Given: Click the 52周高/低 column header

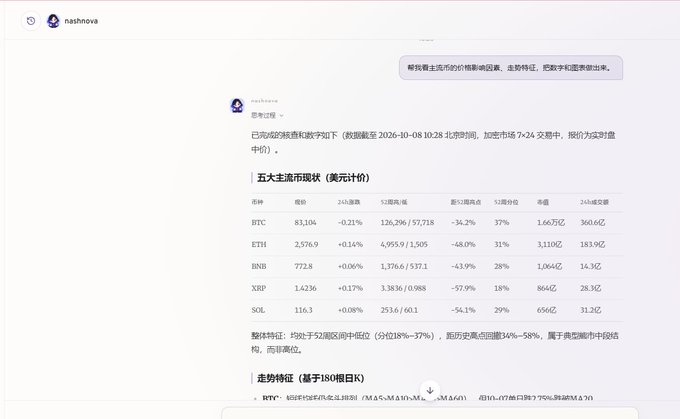Looking at the screenshot, I should point(394,202).
